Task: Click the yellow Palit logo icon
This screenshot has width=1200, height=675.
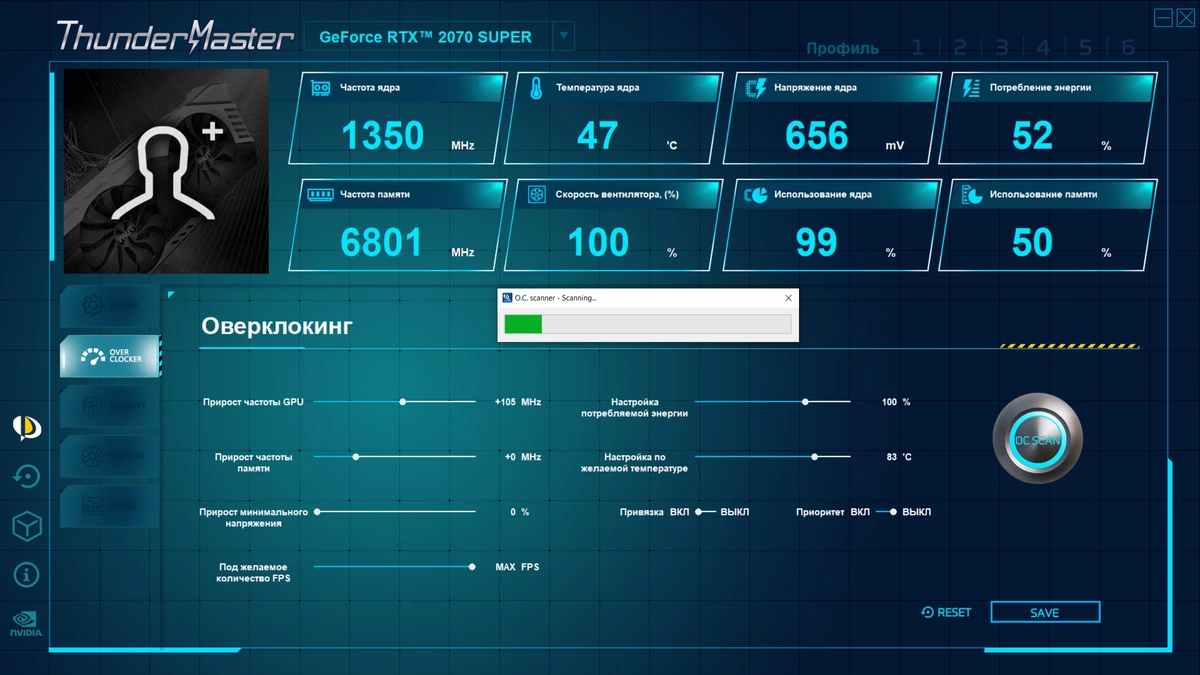Action: [26, 428]
